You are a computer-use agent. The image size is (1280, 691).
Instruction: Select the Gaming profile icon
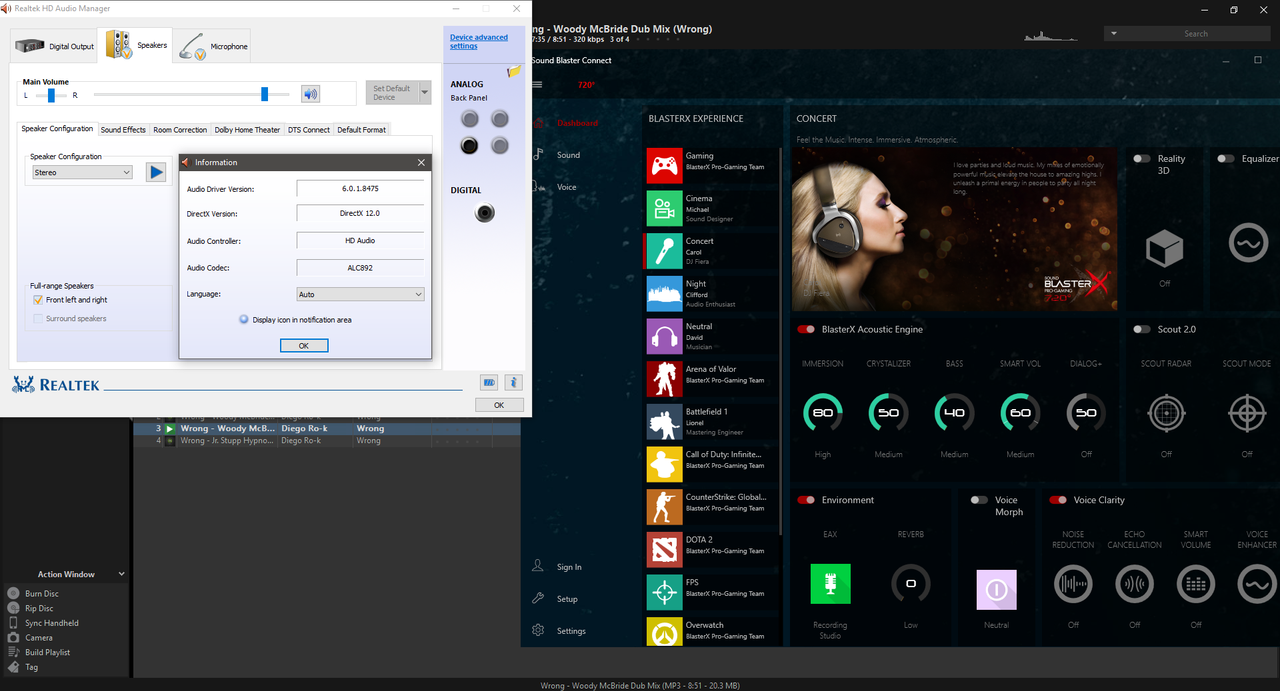(x=664, y=166)
